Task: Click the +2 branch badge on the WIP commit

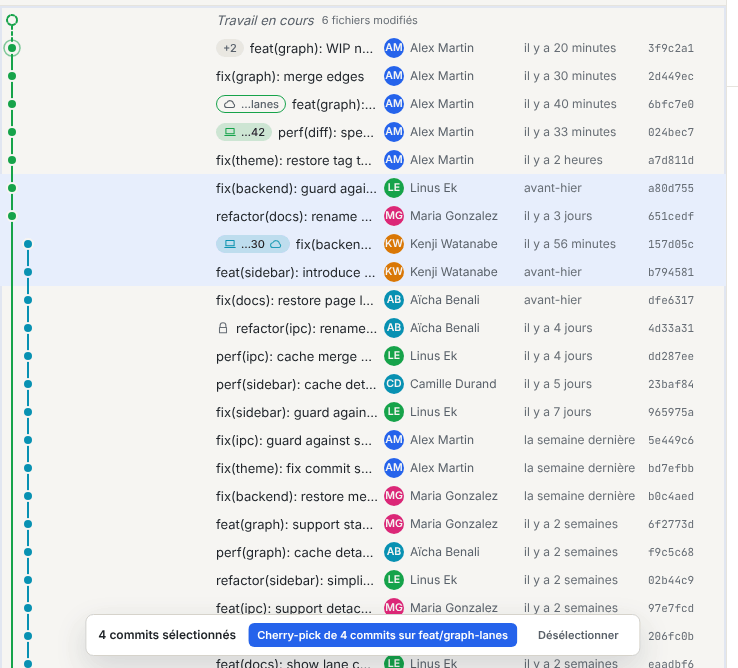Action: point(230,48)
